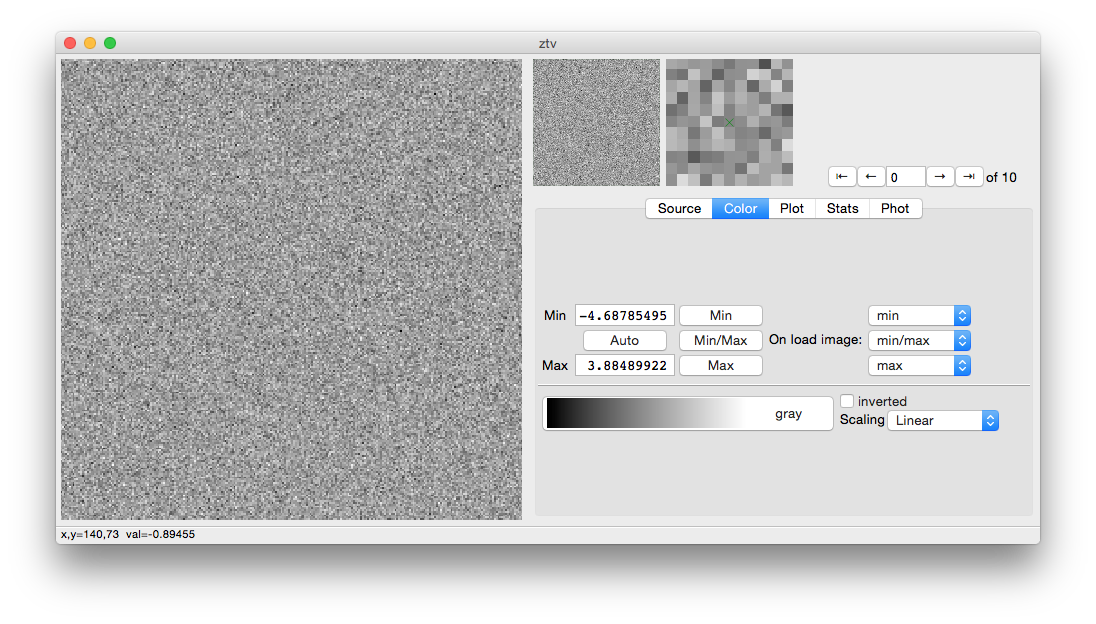Click the 'On load image:' label

click(x=815, y=340)
